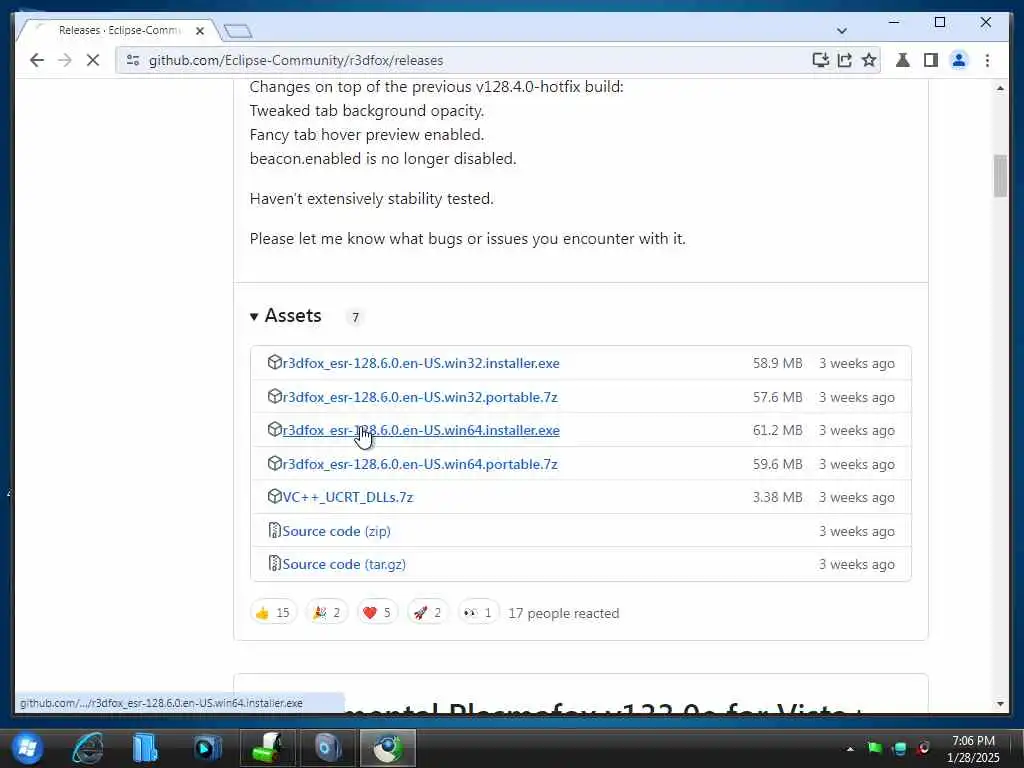Screen dimensions: 1024x768
Task: Click package icon beside win32.installer.exe
Action: (274, 362)
